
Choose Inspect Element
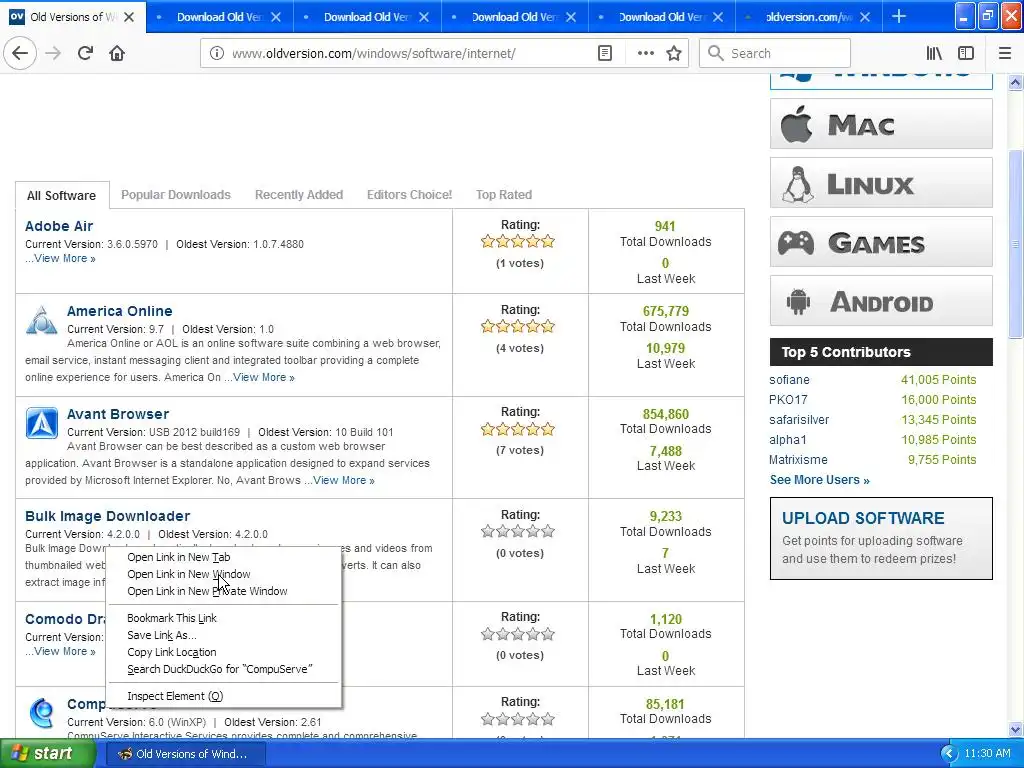tap(223, 696)
